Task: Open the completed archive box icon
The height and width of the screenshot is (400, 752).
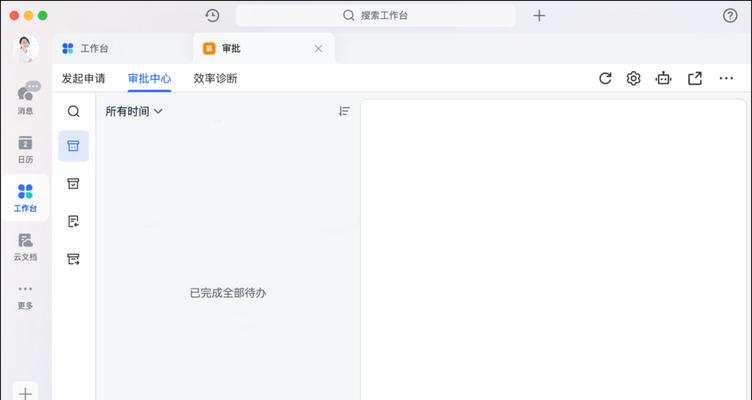Action: click(x=73, y=183)
